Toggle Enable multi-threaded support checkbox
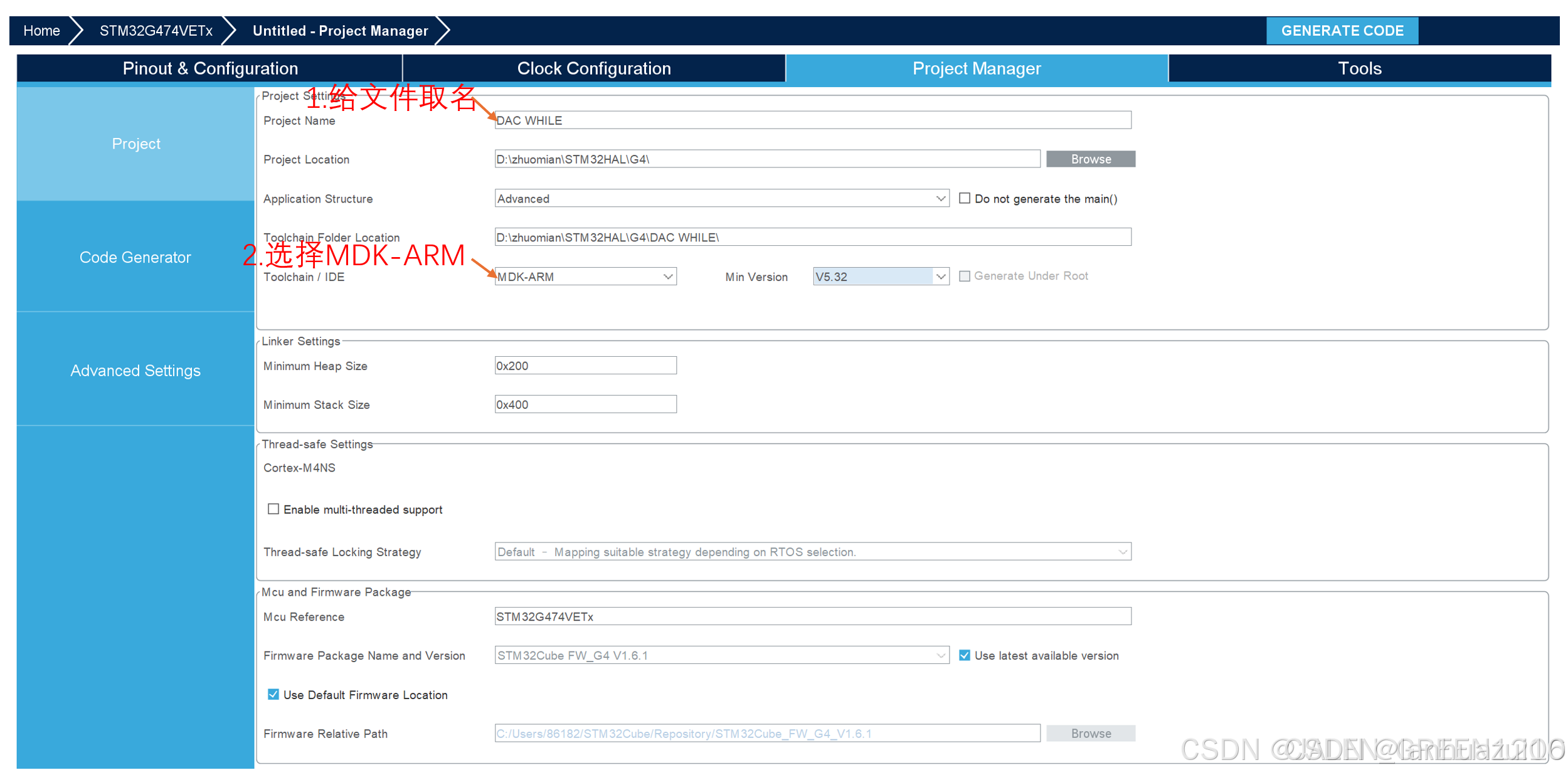 [273, 509]
